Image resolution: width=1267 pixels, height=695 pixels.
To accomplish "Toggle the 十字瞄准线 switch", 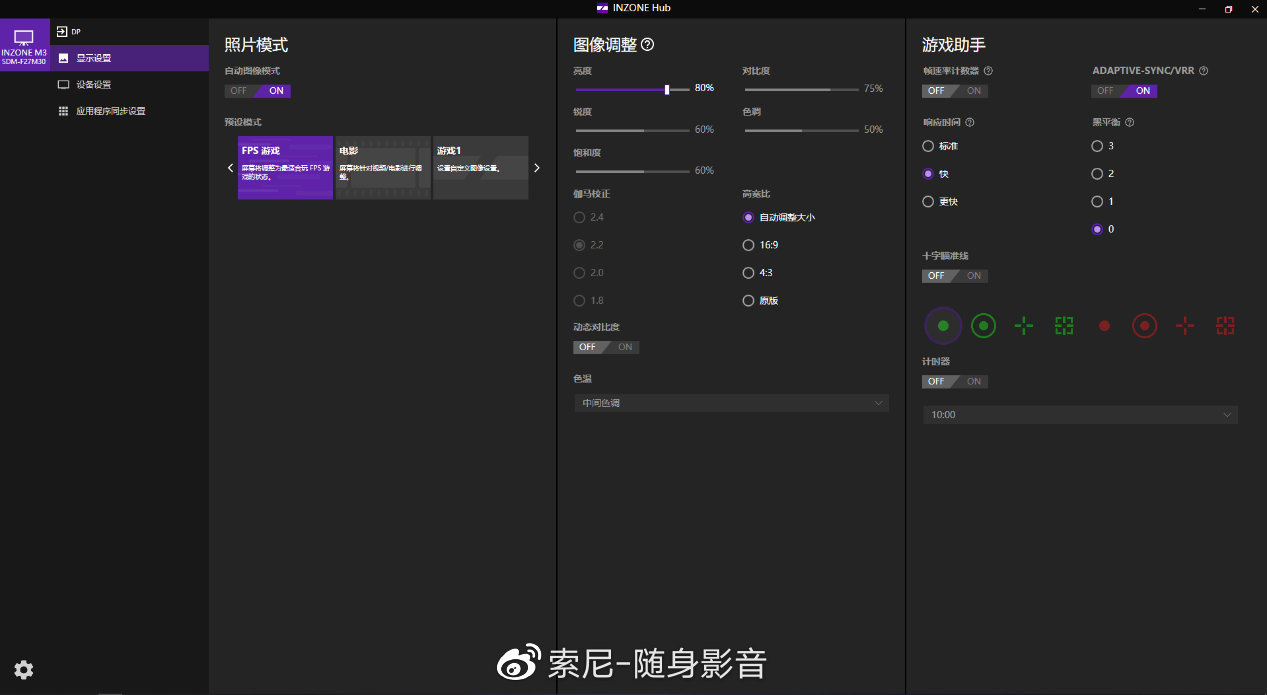I will [954, 276].
